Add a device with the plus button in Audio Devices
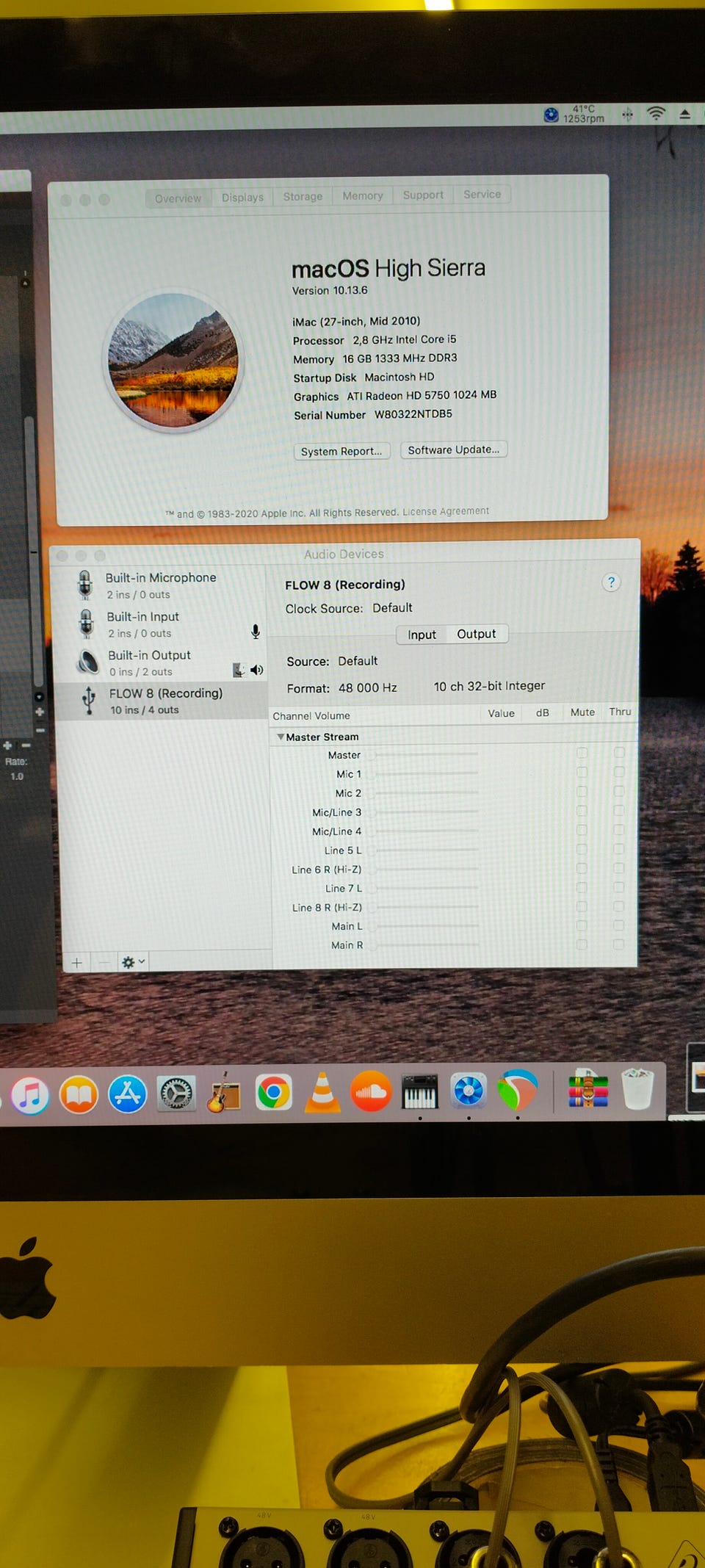Image resolution: width=705 pixels, height=1568 pixels. [76, 962]
